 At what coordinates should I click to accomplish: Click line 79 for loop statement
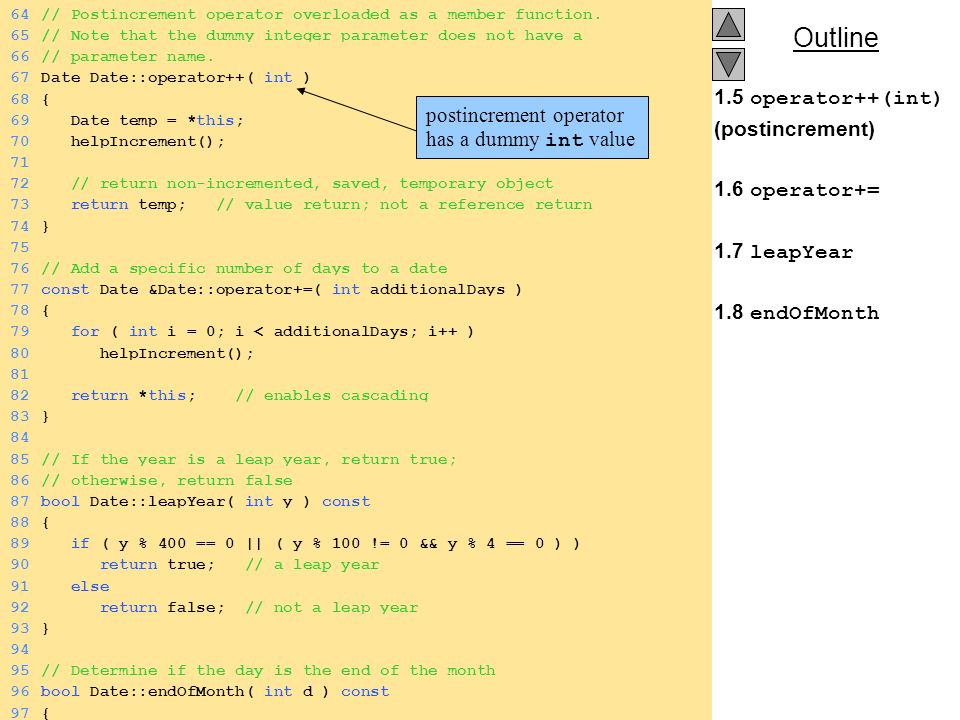coord(272,332)
